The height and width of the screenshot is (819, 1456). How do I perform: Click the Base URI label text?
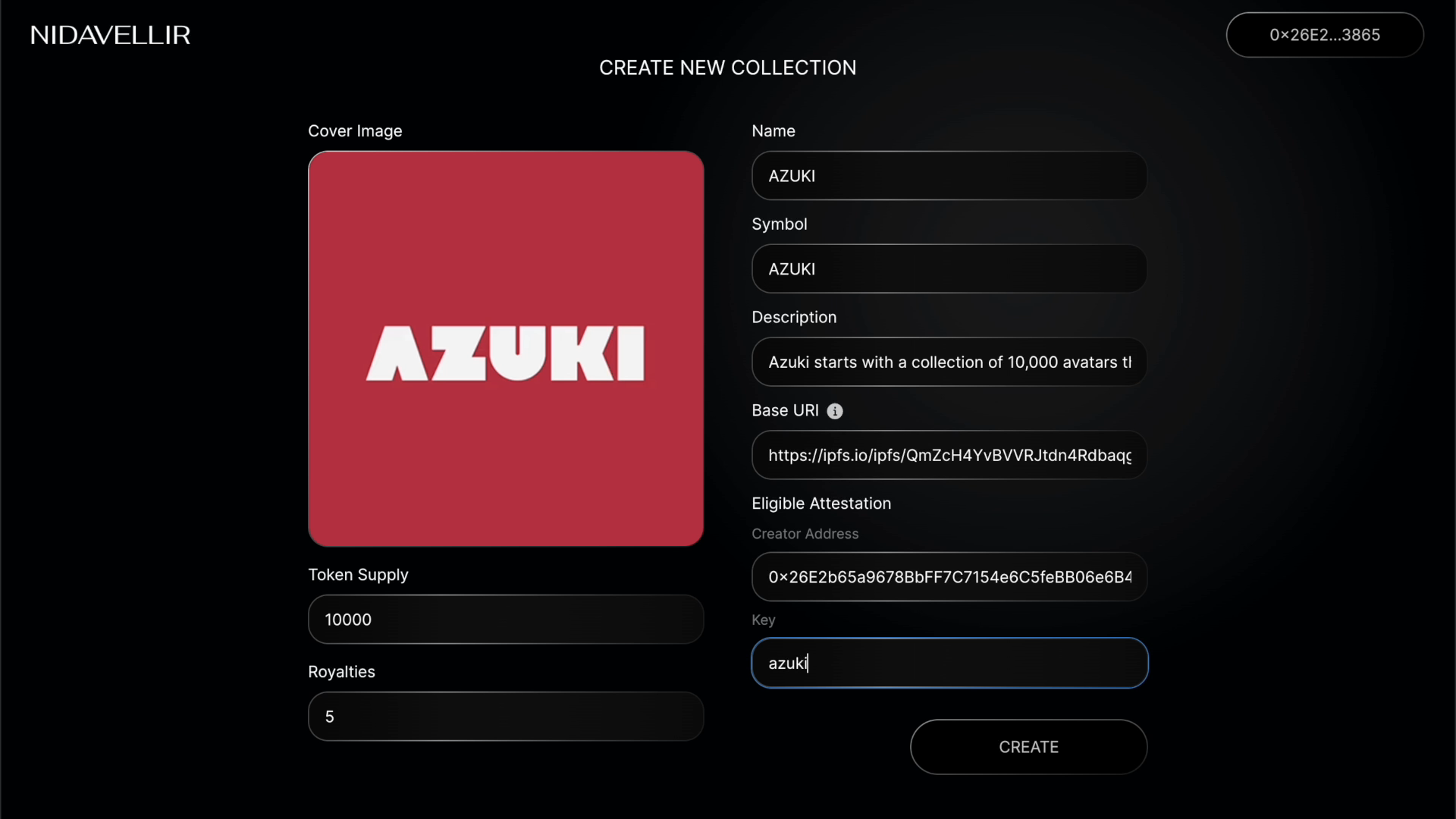pos(785,410)
